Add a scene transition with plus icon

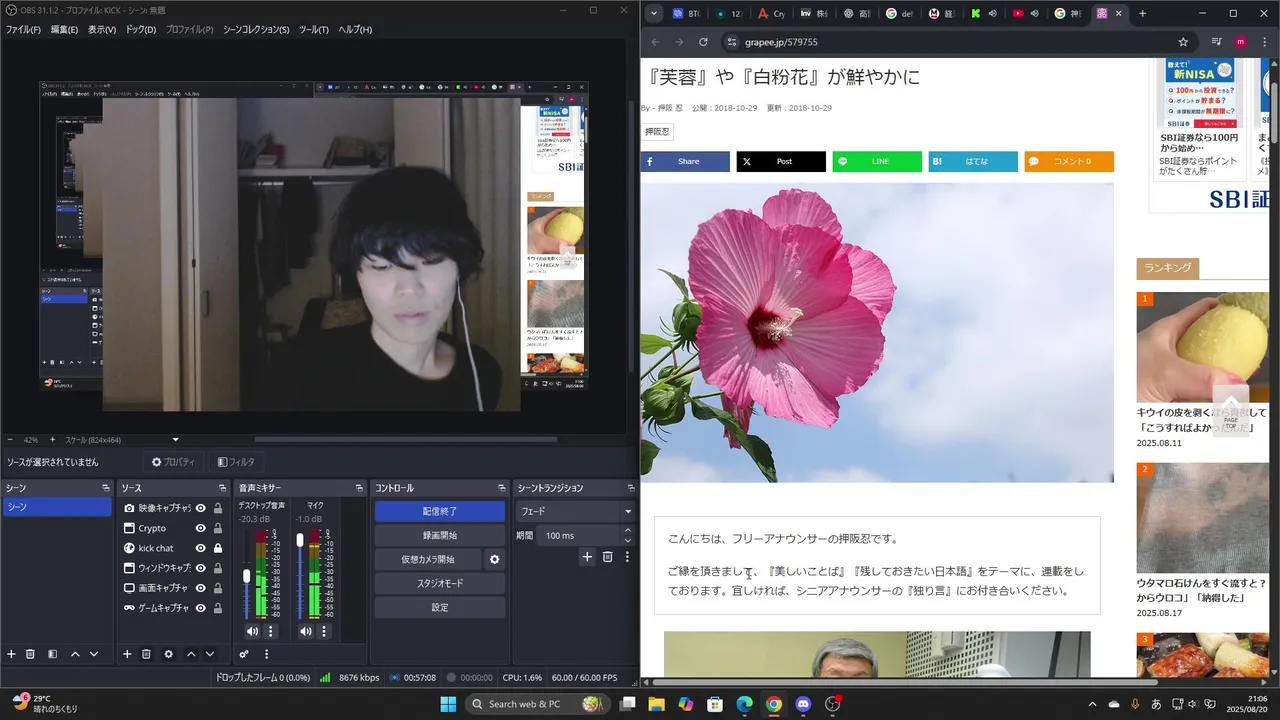tap(587, 557)
